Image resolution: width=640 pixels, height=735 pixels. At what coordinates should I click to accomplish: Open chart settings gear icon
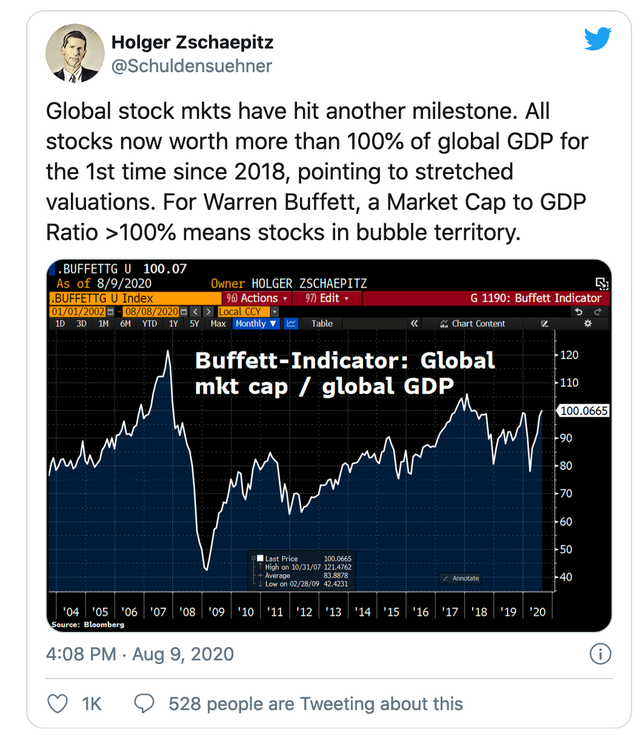tap(587, 323)
